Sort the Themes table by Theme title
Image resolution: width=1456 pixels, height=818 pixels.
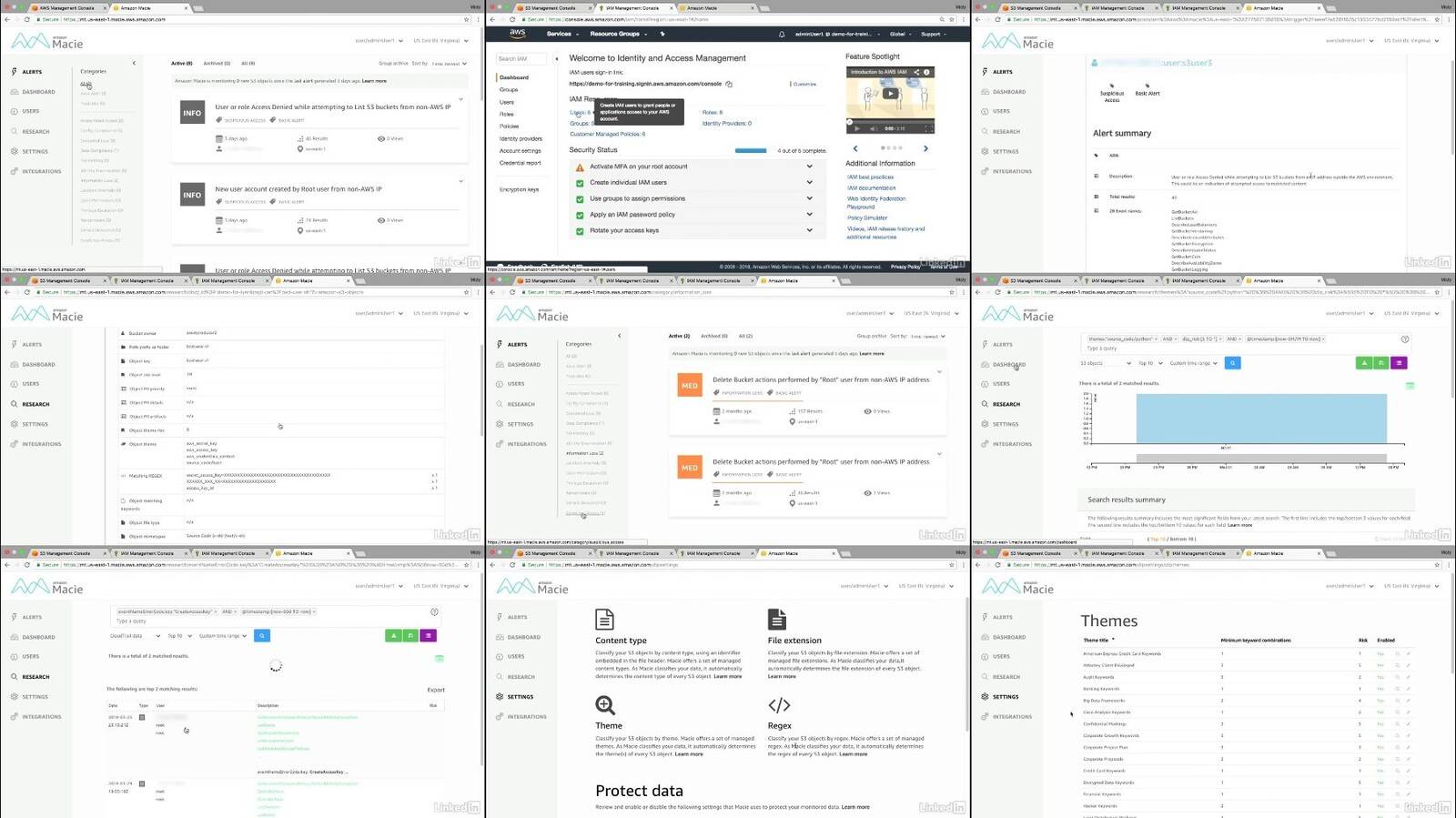click(x=1097, y=641)
